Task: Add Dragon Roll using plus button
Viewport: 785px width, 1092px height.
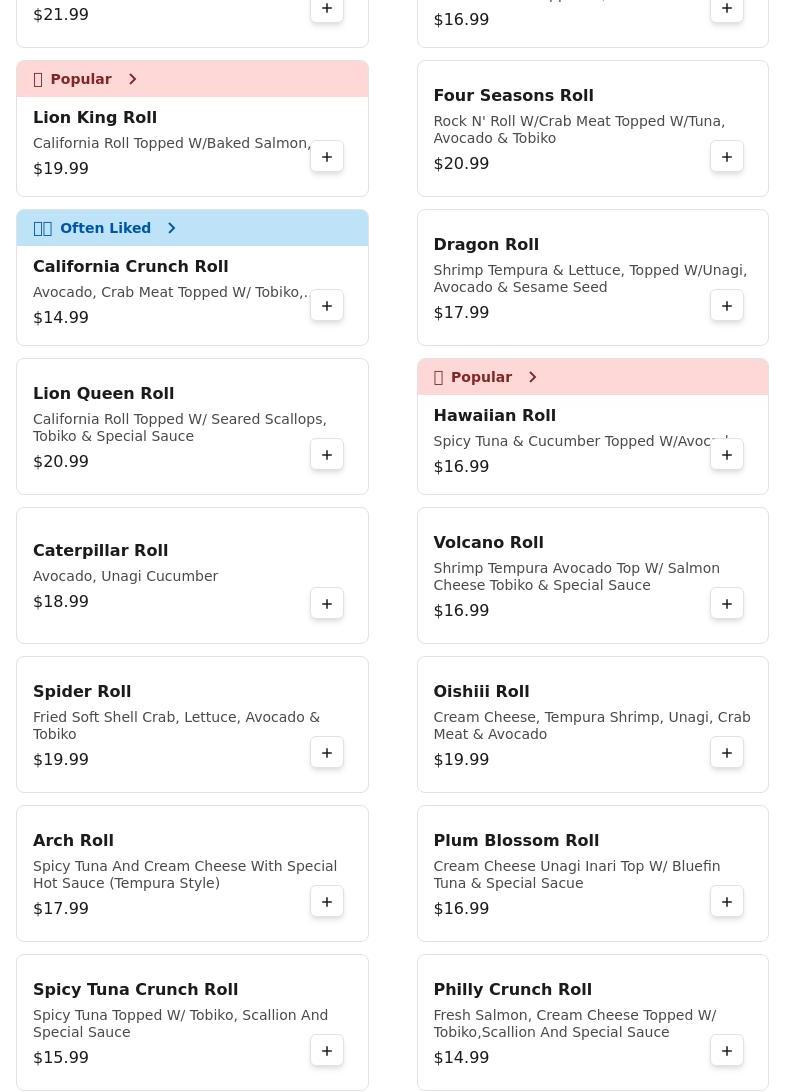Action: [727, 306]
